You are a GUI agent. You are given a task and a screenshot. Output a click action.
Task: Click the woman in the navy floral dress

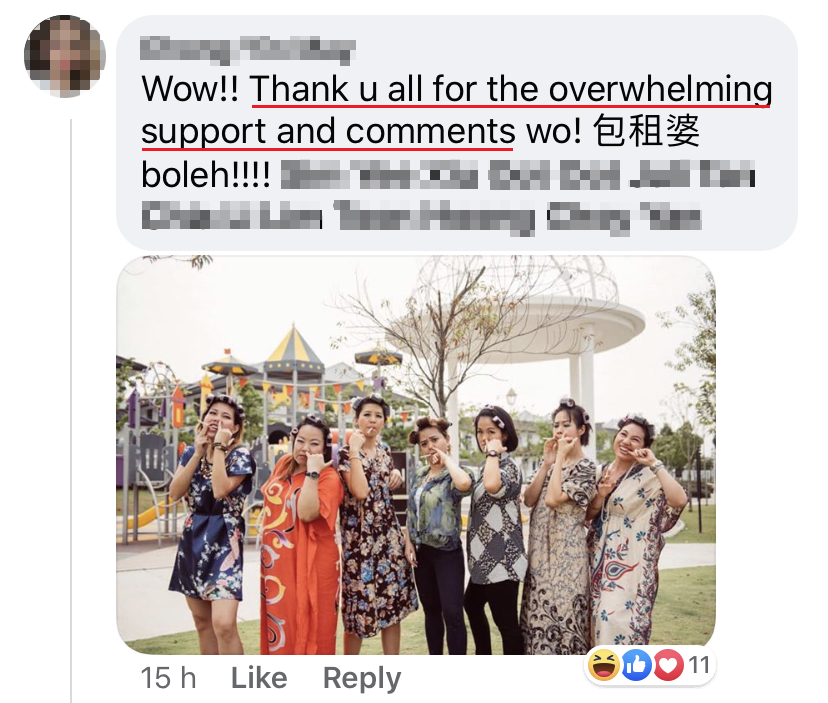[x=212, y=520]
